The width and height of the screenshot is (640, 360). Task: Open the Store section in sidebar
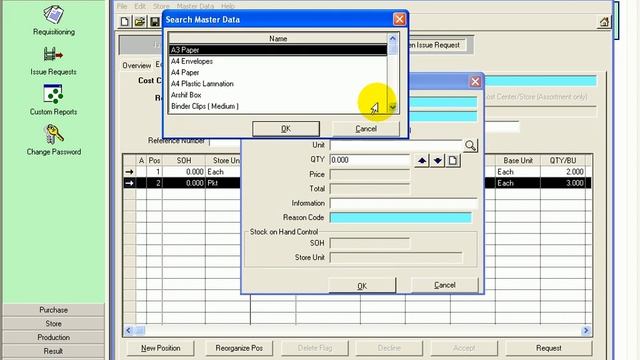click(53, 324)
